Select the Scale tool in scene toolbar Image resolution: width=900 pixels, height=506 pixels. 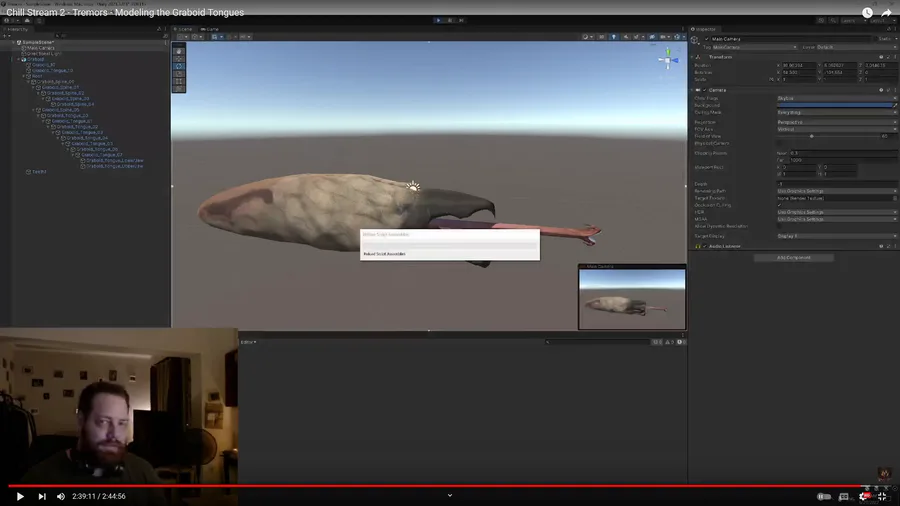click(179, 73)
